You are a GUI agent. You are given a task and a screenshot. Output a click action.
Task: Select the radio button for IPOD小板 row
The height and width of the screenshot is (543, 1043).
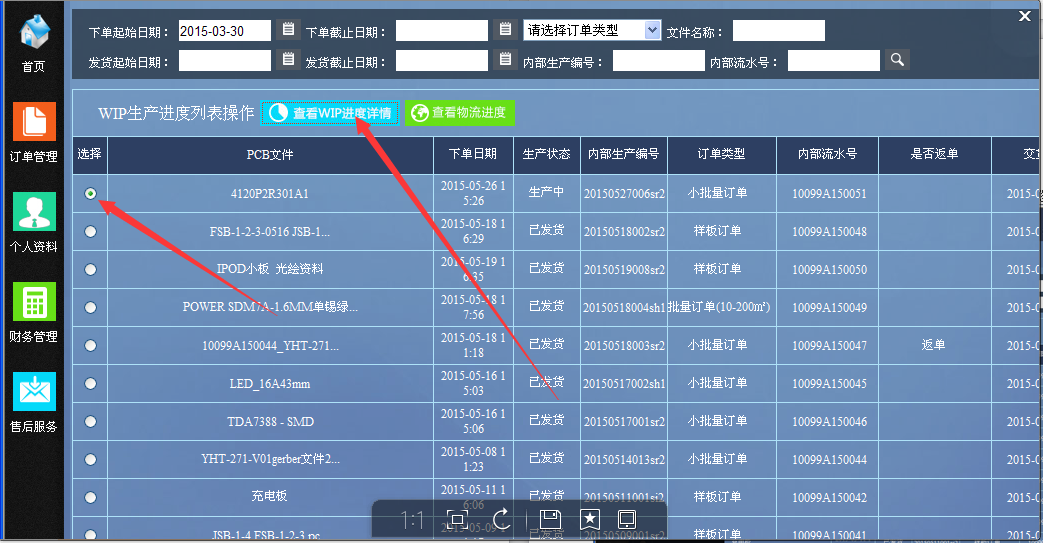[x=91, y=269]
